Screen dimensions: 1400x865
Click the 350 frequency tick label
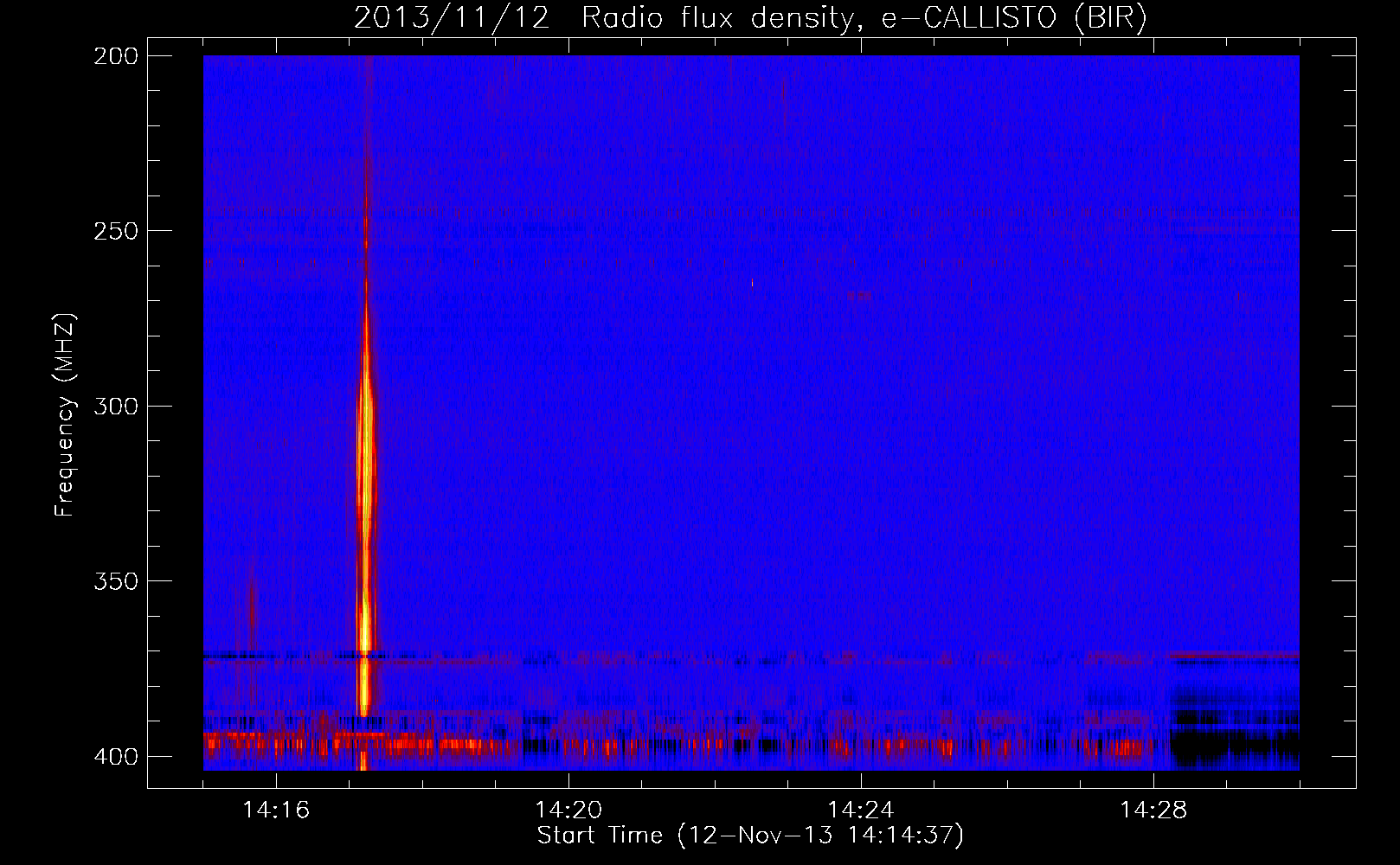(x=115, y=581)
